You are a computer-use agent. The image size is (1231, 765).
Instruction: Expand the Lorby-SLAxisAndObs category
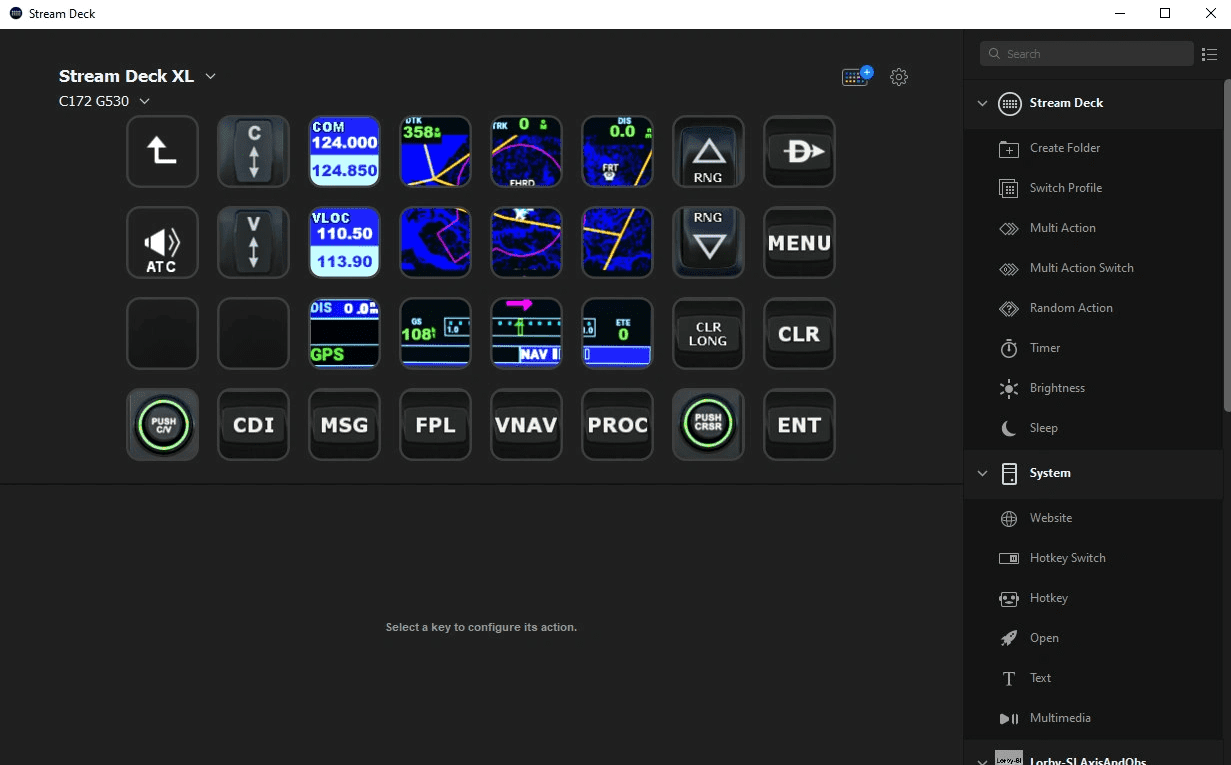[982, 758]
